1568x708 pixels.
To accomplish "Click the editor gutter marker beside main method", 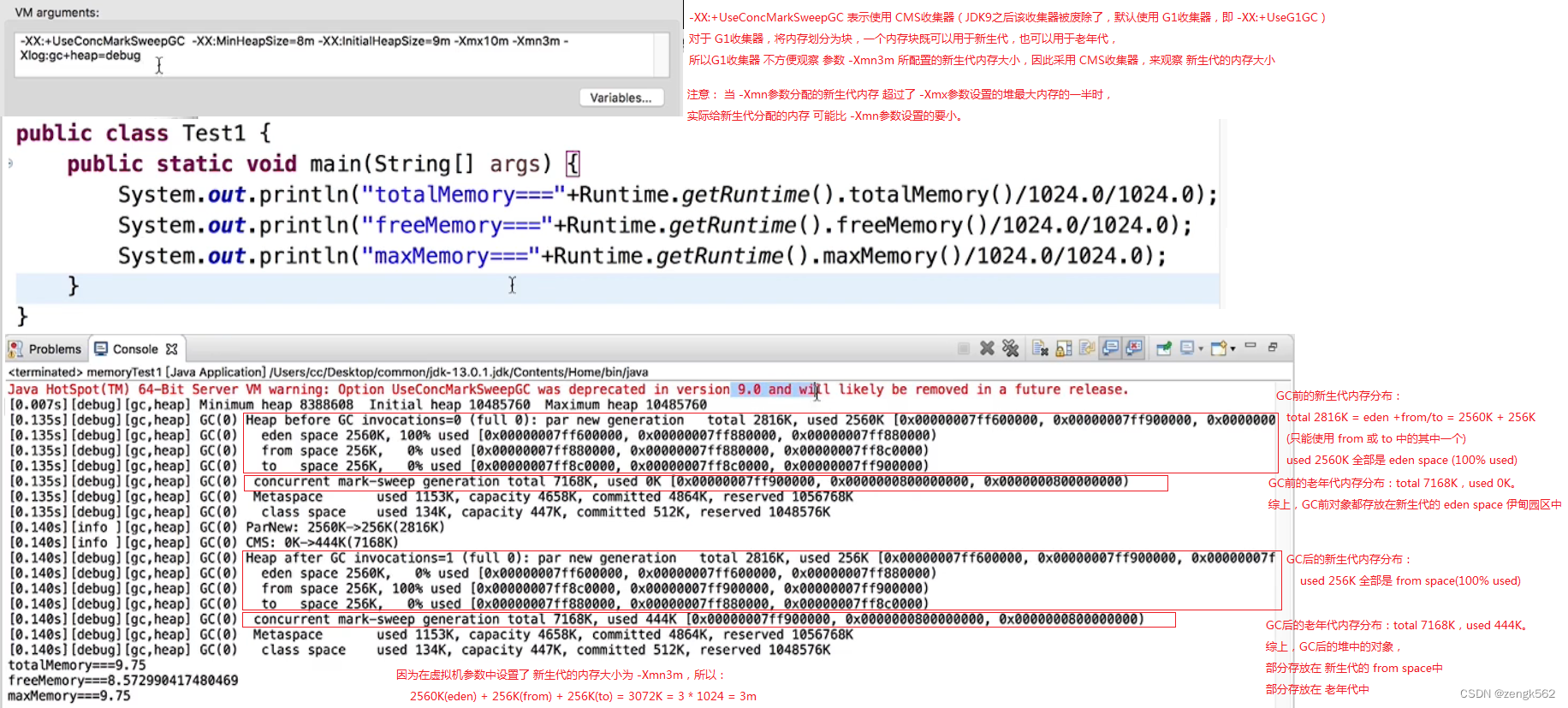I will pos(10,163).
